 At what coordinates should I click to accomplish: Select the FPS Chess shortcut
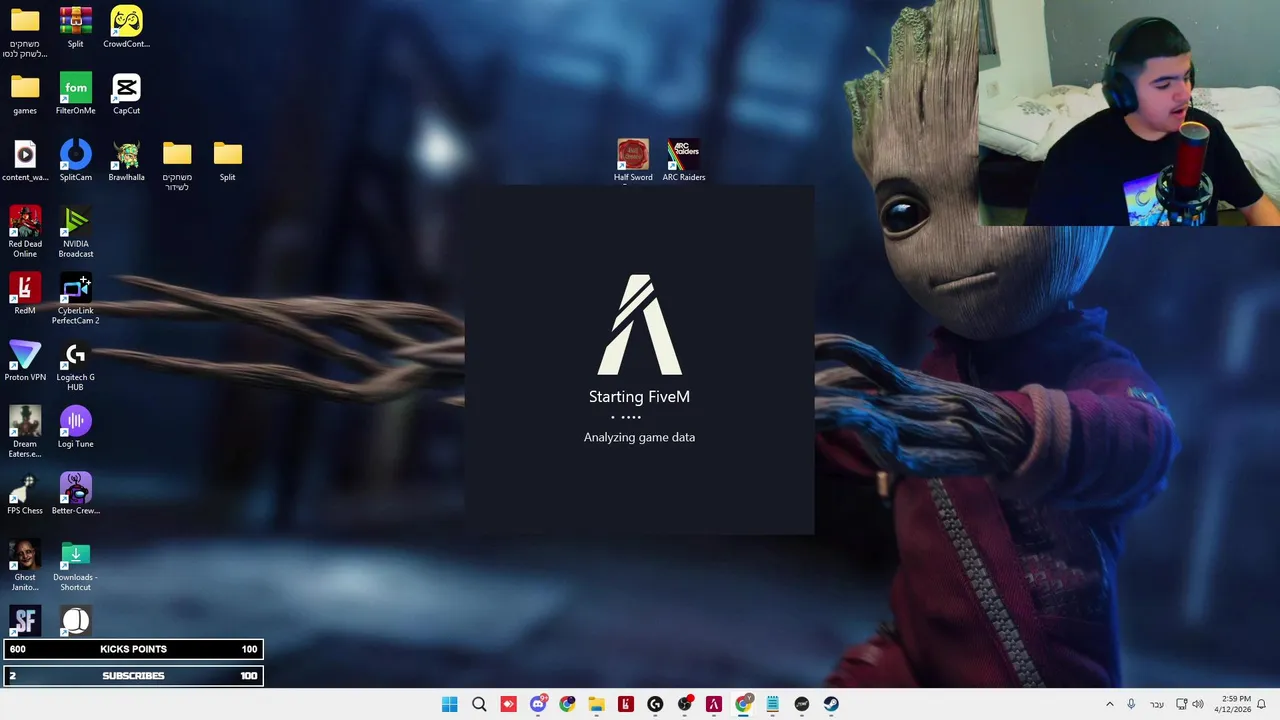(25, 495)
